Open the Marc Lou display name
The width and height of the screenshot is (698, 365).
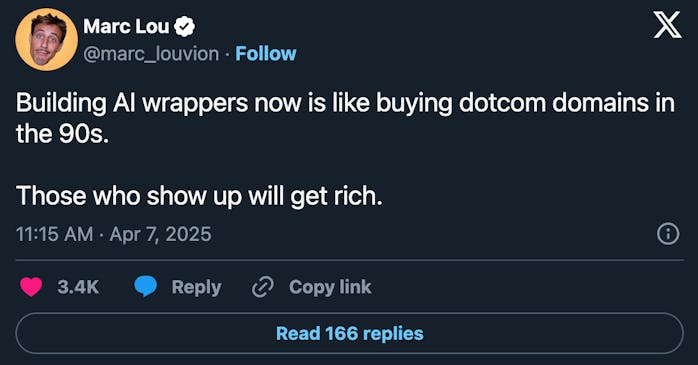pyautogui.click(x=126, y=26)
